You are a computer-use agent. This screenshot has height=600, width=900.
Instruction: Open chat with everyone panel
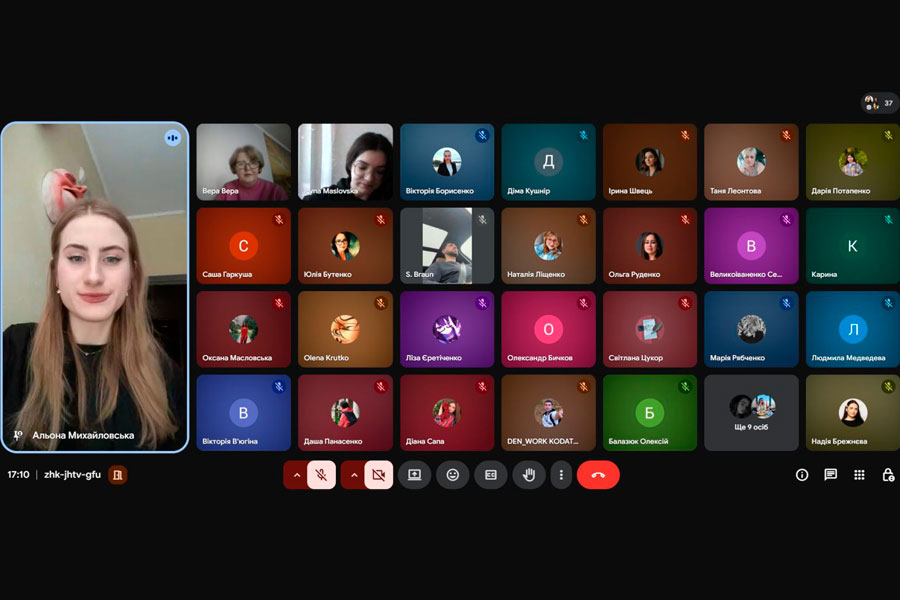pyautogui.click(x=831, y=475)
